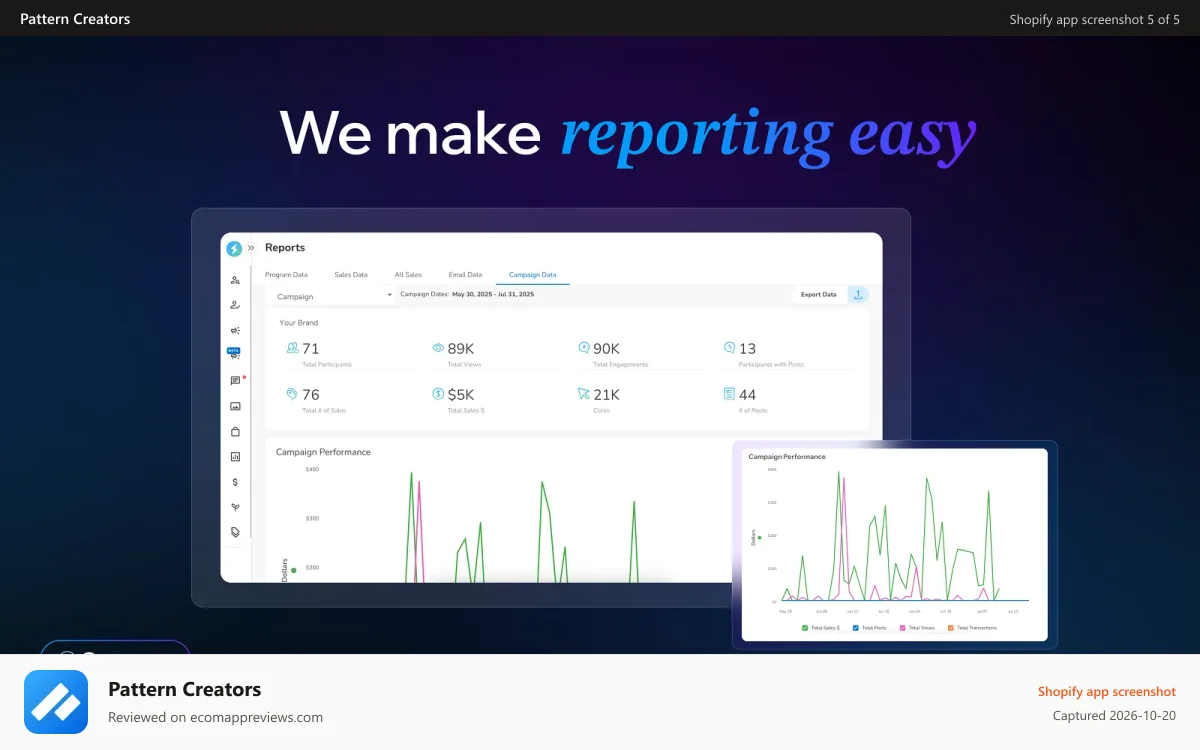Click the Total Participants people icon

(292, 348)
